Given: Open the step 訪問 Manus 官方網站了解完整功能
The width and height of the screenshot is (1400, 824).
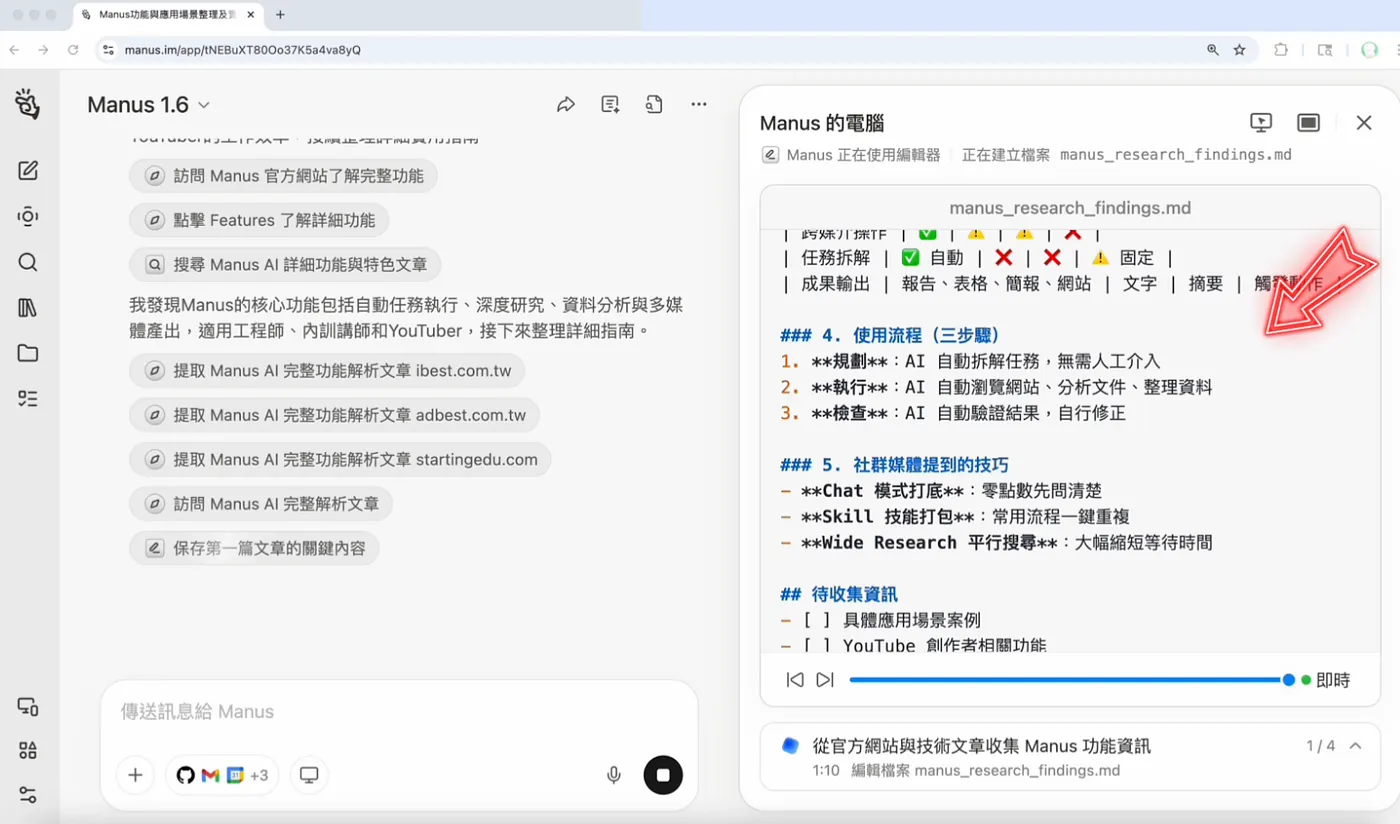Looking at the screenshot, I should pyautogui.click(x=283, y=176).
